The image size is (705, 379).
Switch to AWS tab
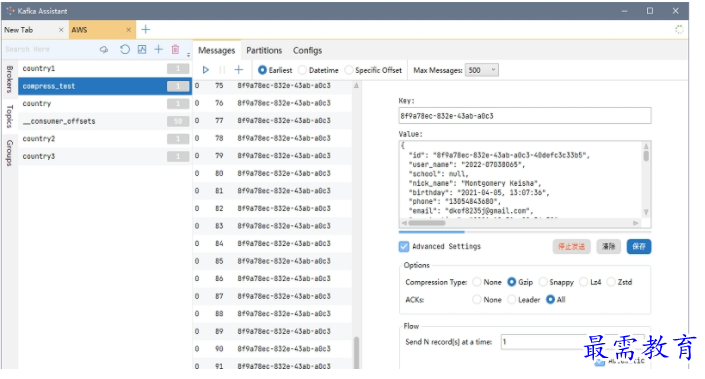[102, 30]
